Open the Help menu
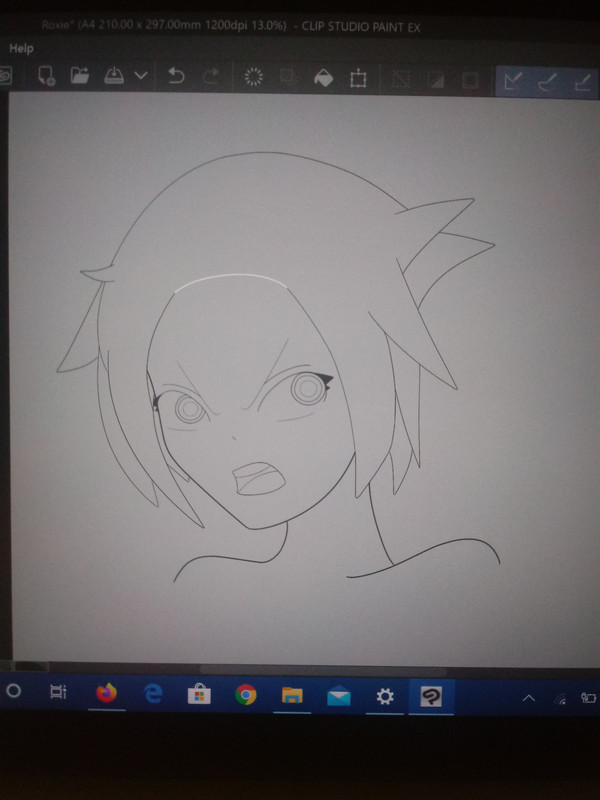 (x=21, y=48)
